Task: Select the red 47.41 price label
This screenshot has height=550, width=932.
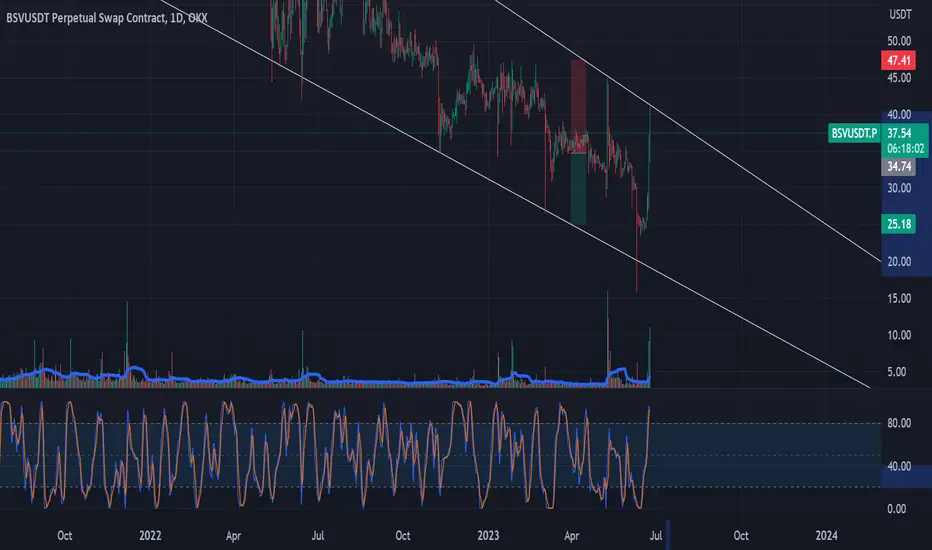Action: pyautogui.click(x=898, y=60)
